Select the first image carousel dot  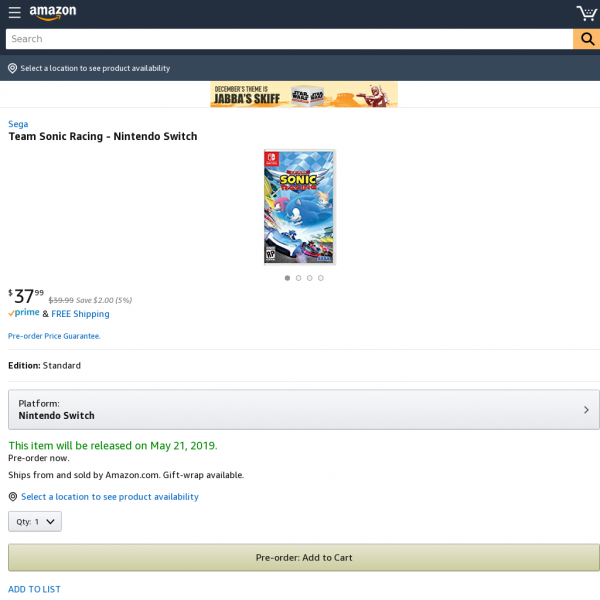click(287, 278)
